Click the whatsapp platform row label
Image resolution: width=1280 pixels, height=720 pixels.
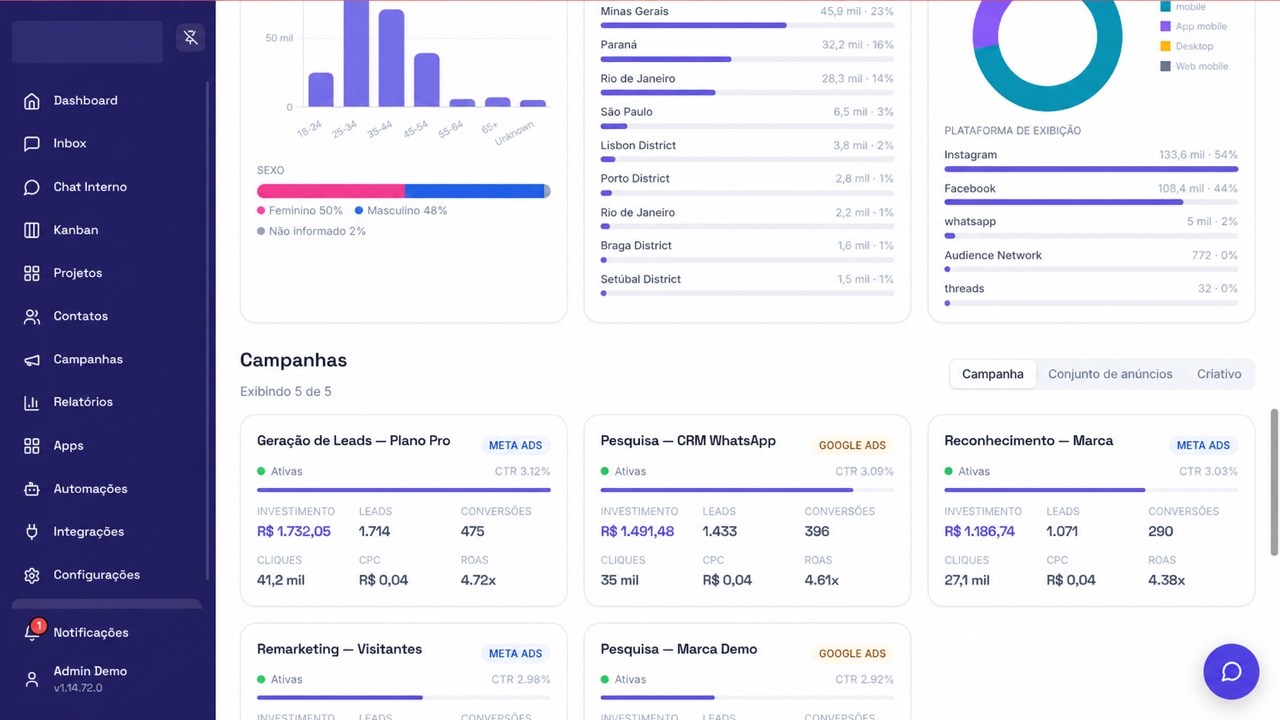pyautogui.click(x=970, y=222)
